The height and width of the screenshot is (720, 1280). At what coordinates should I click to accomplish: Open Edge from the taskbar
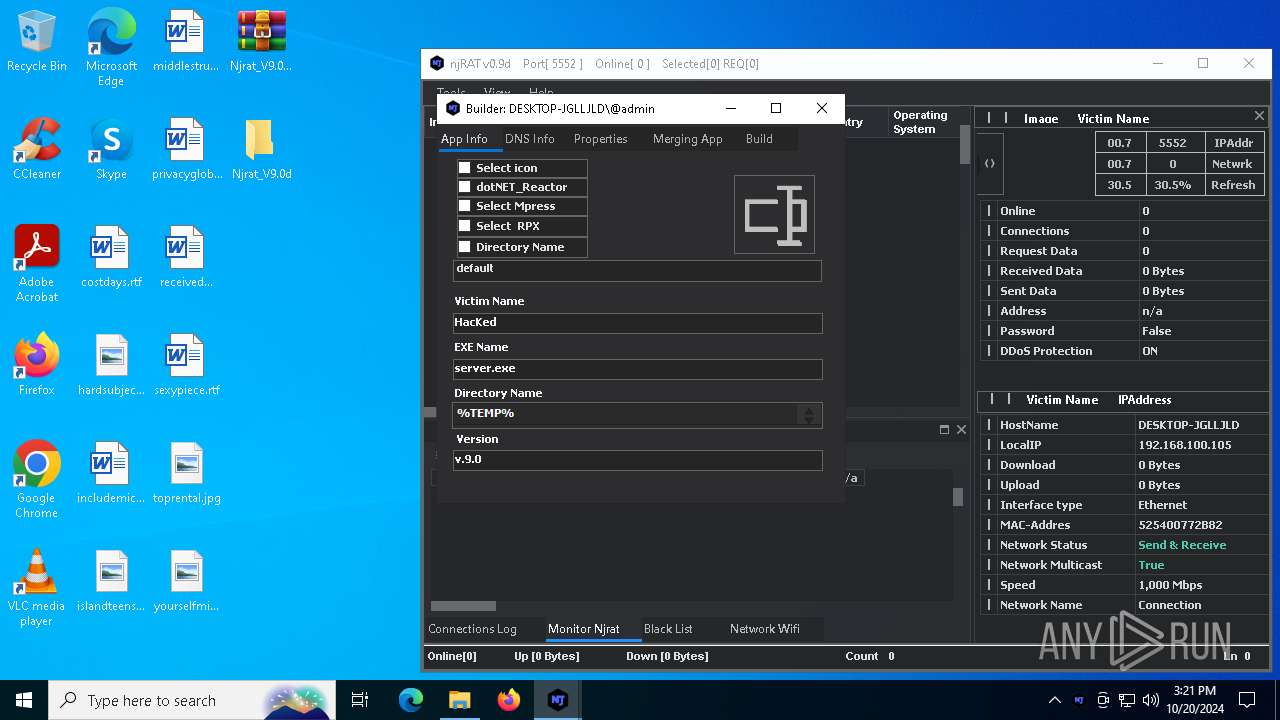(411, 700)
